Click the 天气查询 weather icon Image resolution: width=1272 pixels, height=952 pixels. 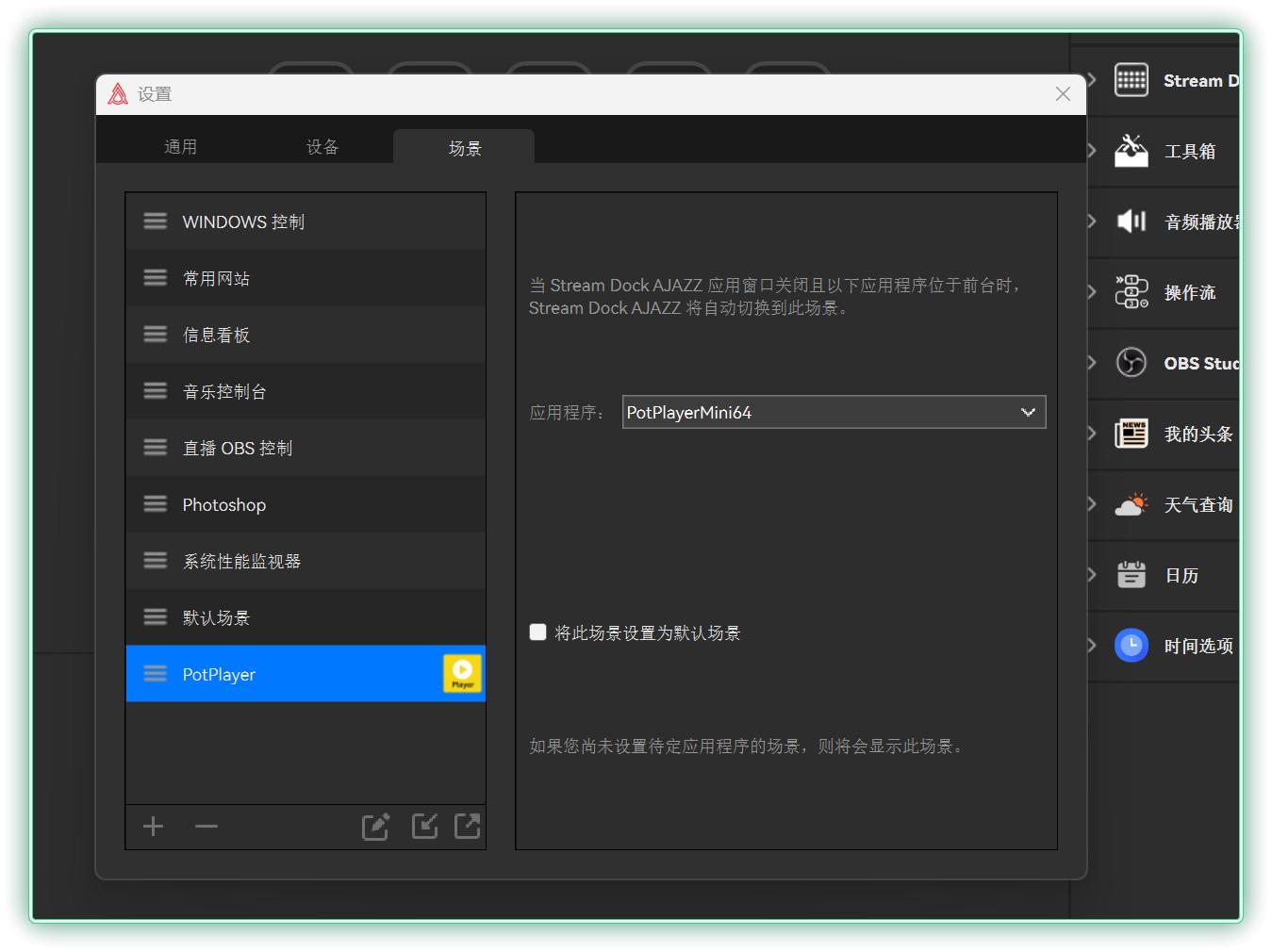pos(1132,504)
